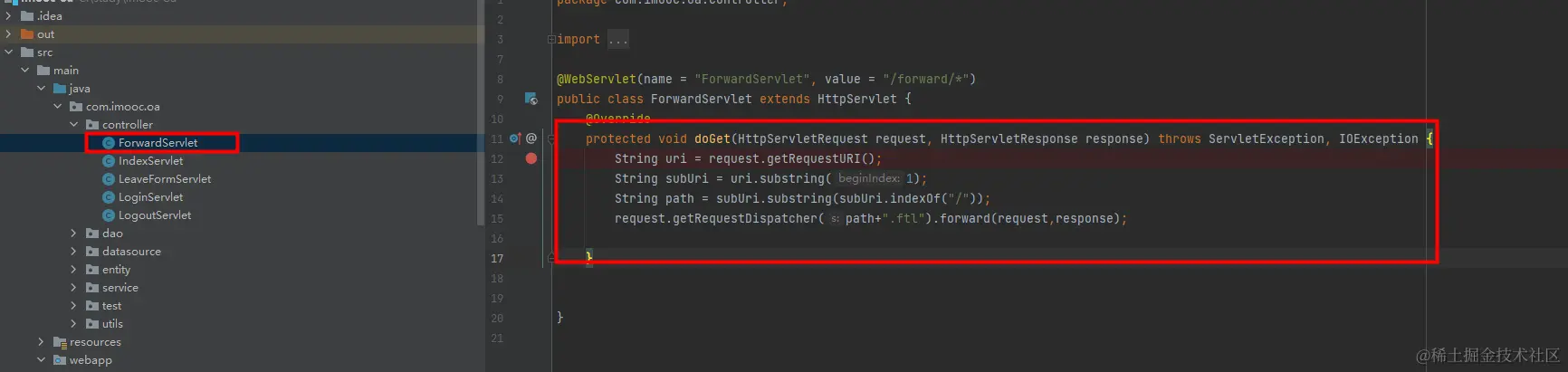This screenshot has width=1568, height=372.
Task: Expand the dao package arrow
Action: [73, 234]
